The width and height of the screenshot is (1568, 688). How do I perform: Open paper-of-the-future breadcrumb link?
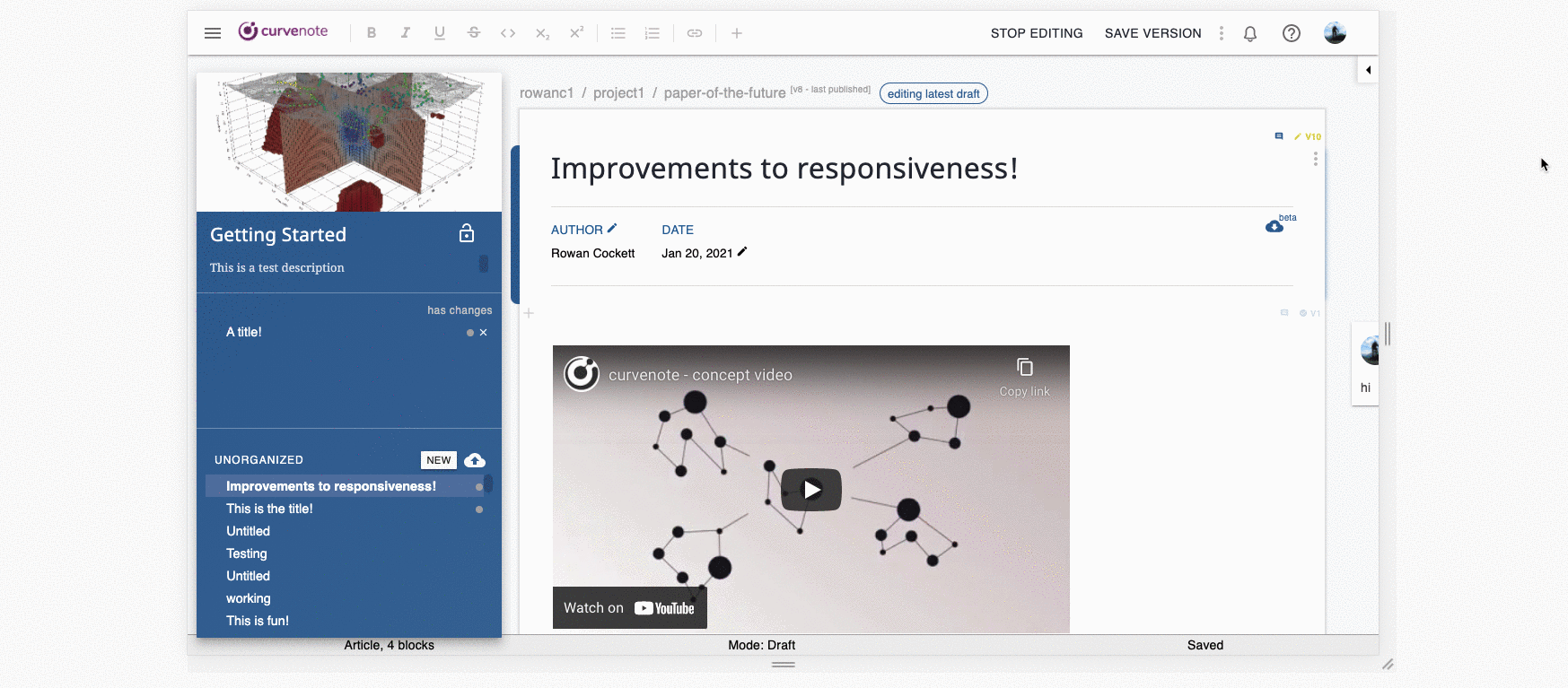click(x=724, y=93)
